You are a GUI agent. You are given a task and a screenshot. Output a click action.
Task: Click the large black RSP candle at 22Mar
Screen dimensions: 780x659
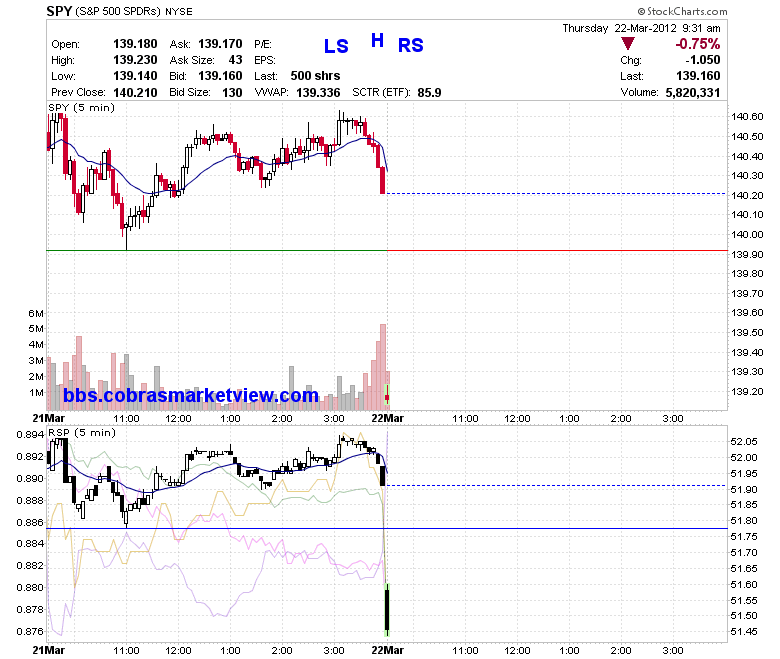click(387, 609)
